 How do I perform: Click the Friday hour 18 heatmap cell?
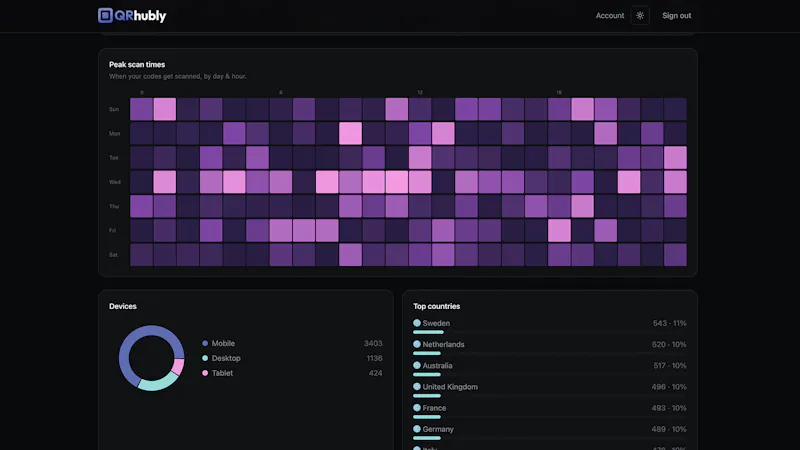click(x=559, y=231)
